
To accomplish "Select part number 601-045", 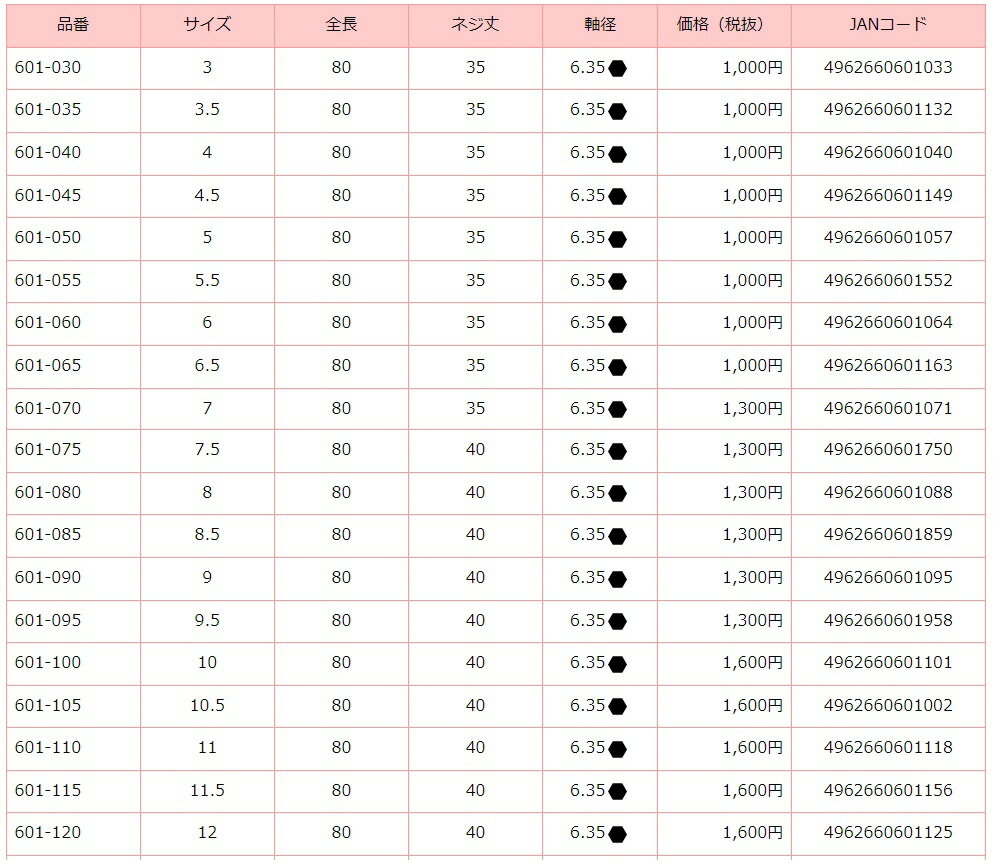I will pyautogui.click(x=48, y=195).
